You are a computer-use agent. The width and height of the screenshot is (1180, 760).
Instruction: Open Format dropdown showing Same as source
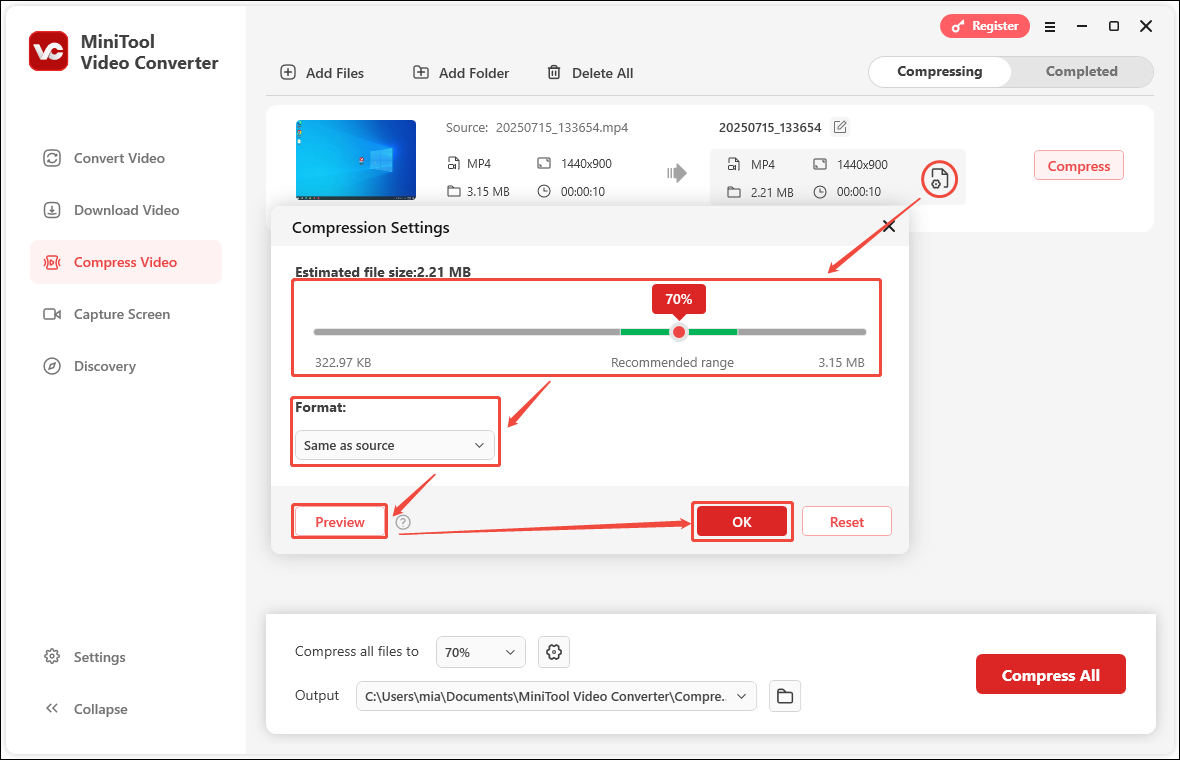point(394,445)
